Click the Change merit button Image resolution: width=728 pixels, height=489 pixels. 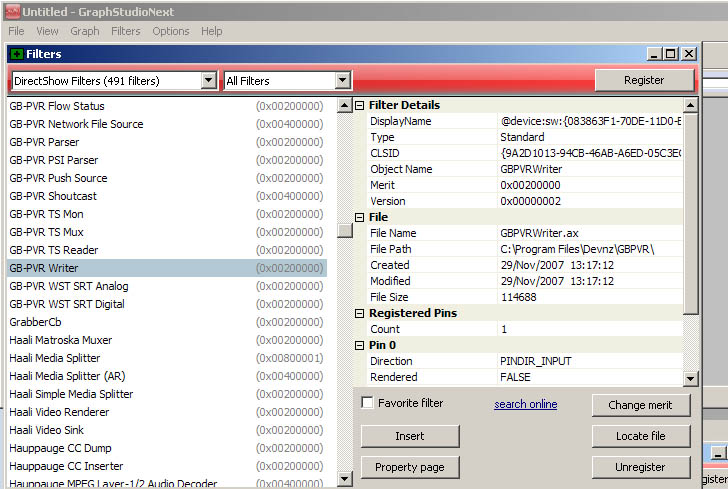(x=640, y=405)
